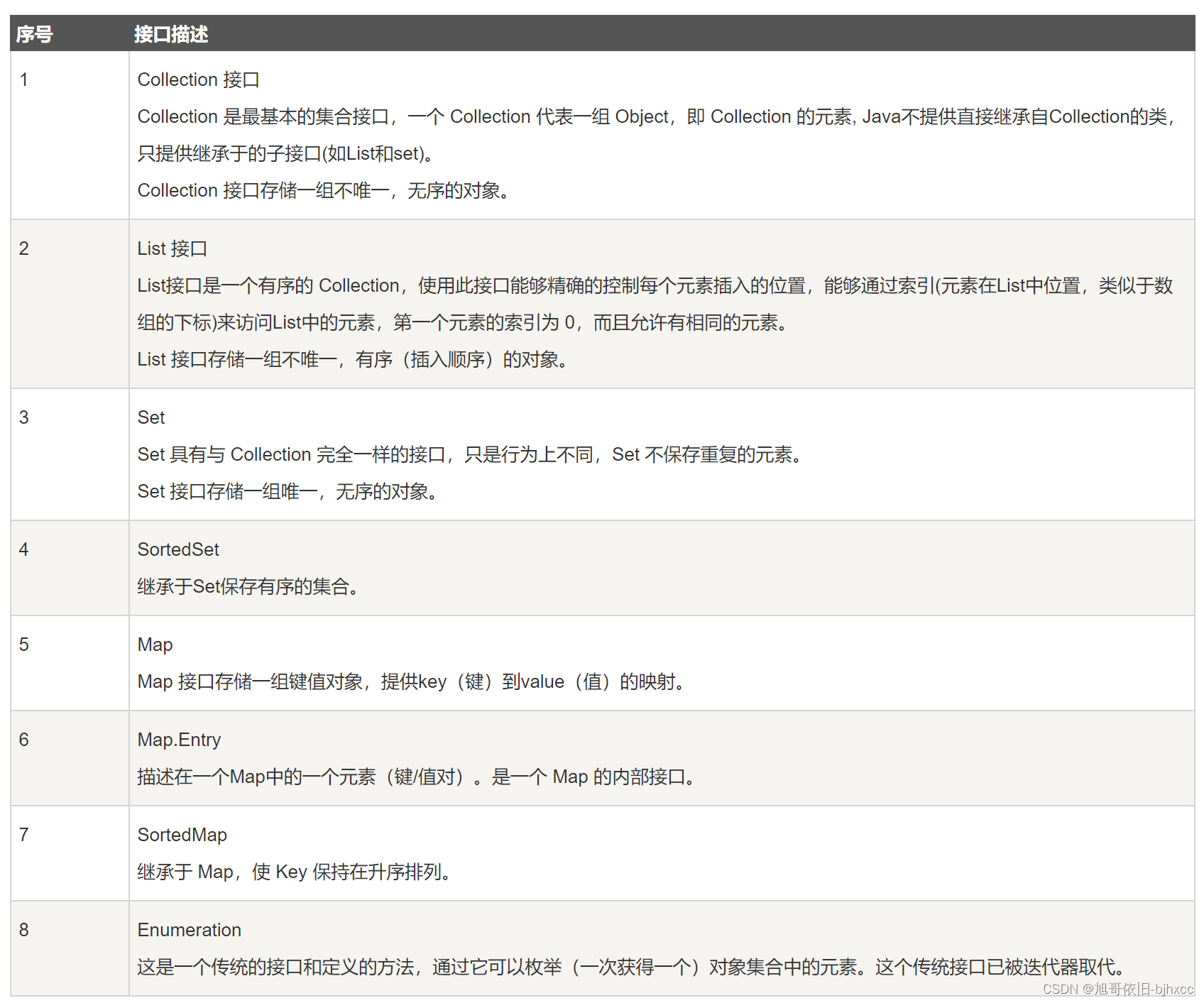
Task: Click the 'Map.Entry' title text
Action: pos(179,740)
